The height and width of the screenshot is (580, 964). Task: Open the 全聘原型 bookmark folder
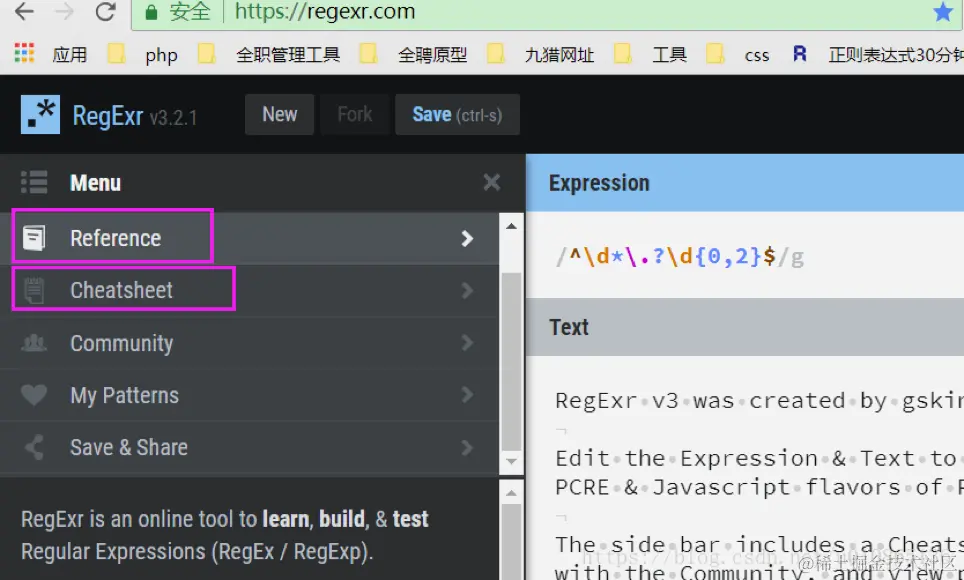tap(413, 54)
